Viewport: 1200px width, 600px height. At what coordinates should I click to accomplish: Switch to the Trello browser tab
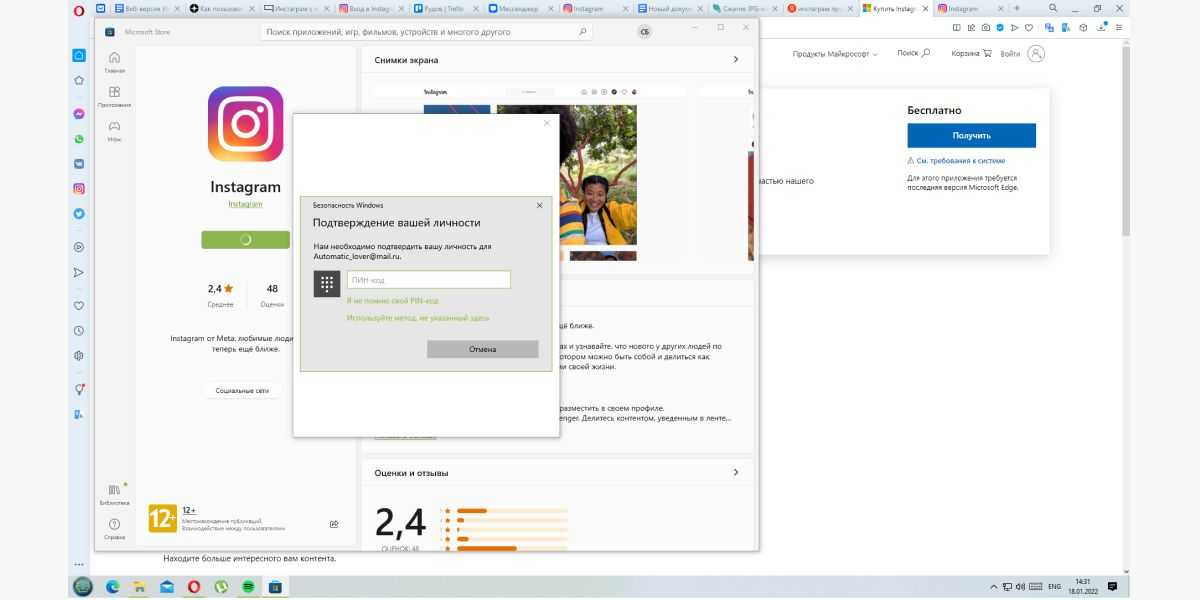pyautogui.click(x=439, y=8)
